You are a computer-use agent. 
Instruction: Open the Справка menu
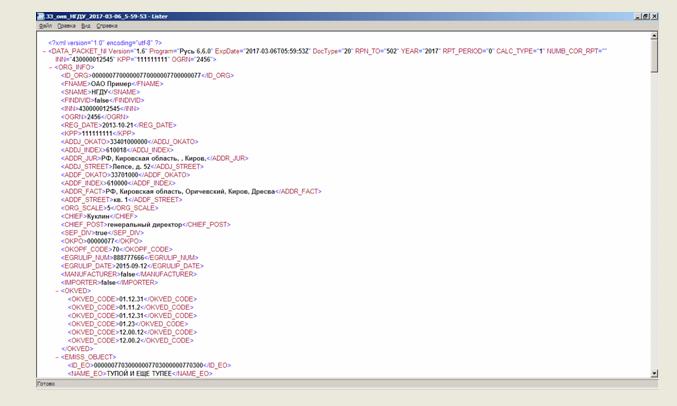pos(107,26)
